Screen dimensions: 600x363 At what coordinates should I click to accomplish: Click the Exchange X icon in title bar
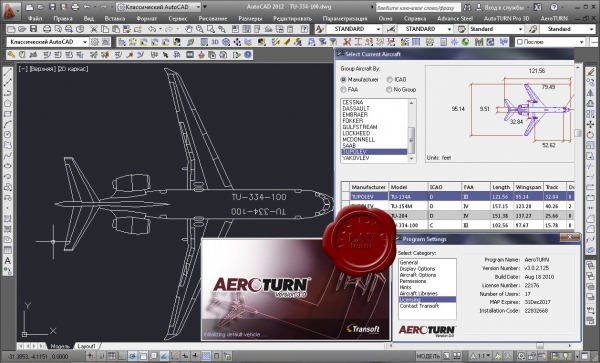(538, 7)
